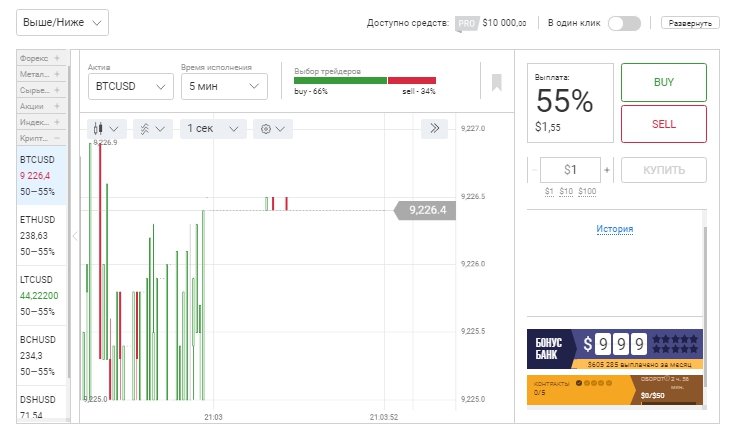
Task: Click the PRO account badge
Action: click(465, 22)
